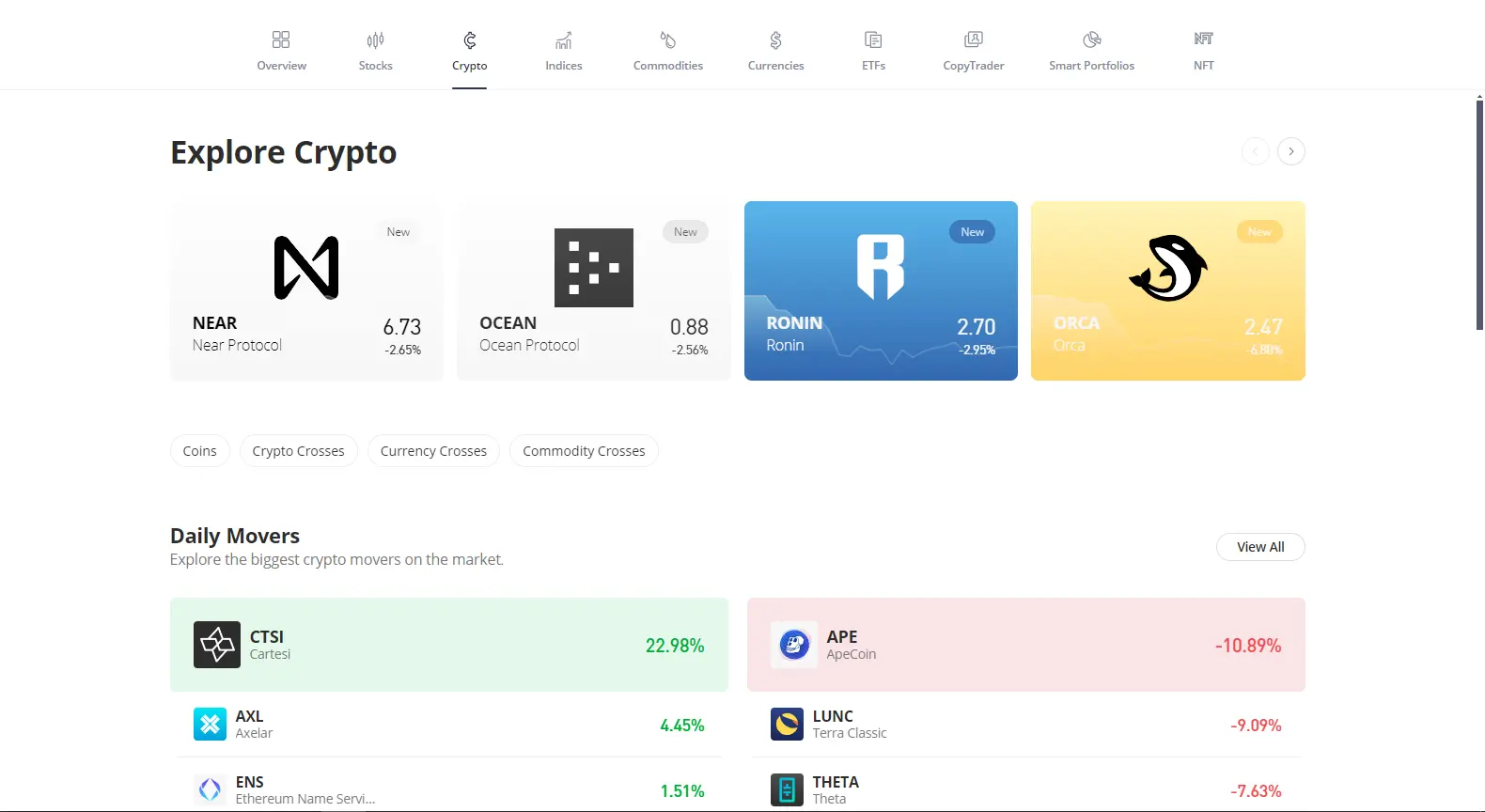Click OCEAN card 0.88 price
This screenshot has width=1485, height=812.
click(x=689, y=327)
